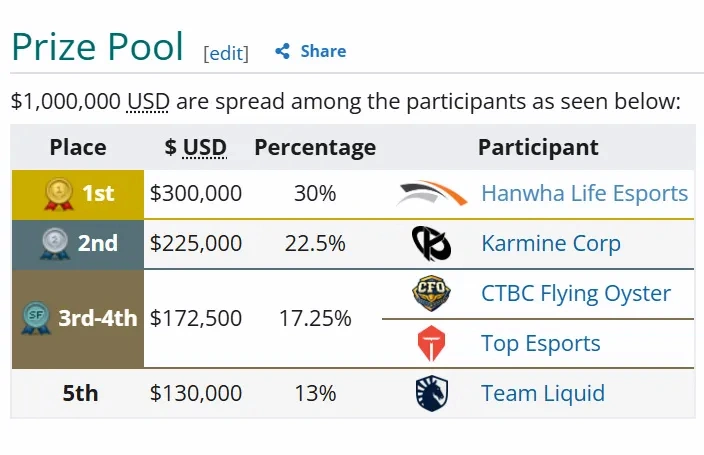Click the share icon beside Prize Pool
Image resolution: width=704 pixels, height=455 pixels.
283,52
